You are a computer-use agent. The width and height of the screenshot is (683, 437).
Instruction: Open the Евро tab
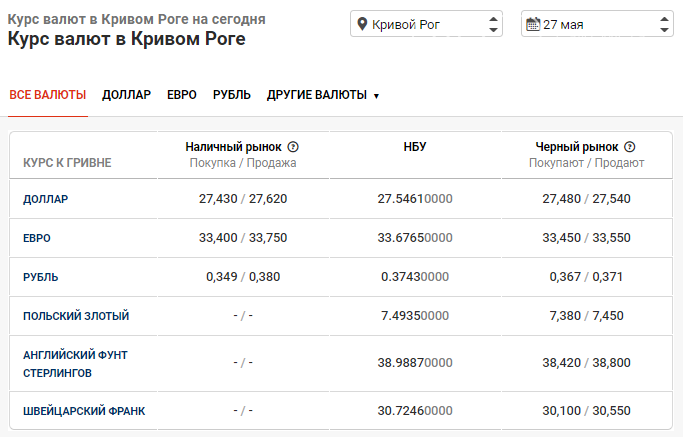tap(182, 95)
